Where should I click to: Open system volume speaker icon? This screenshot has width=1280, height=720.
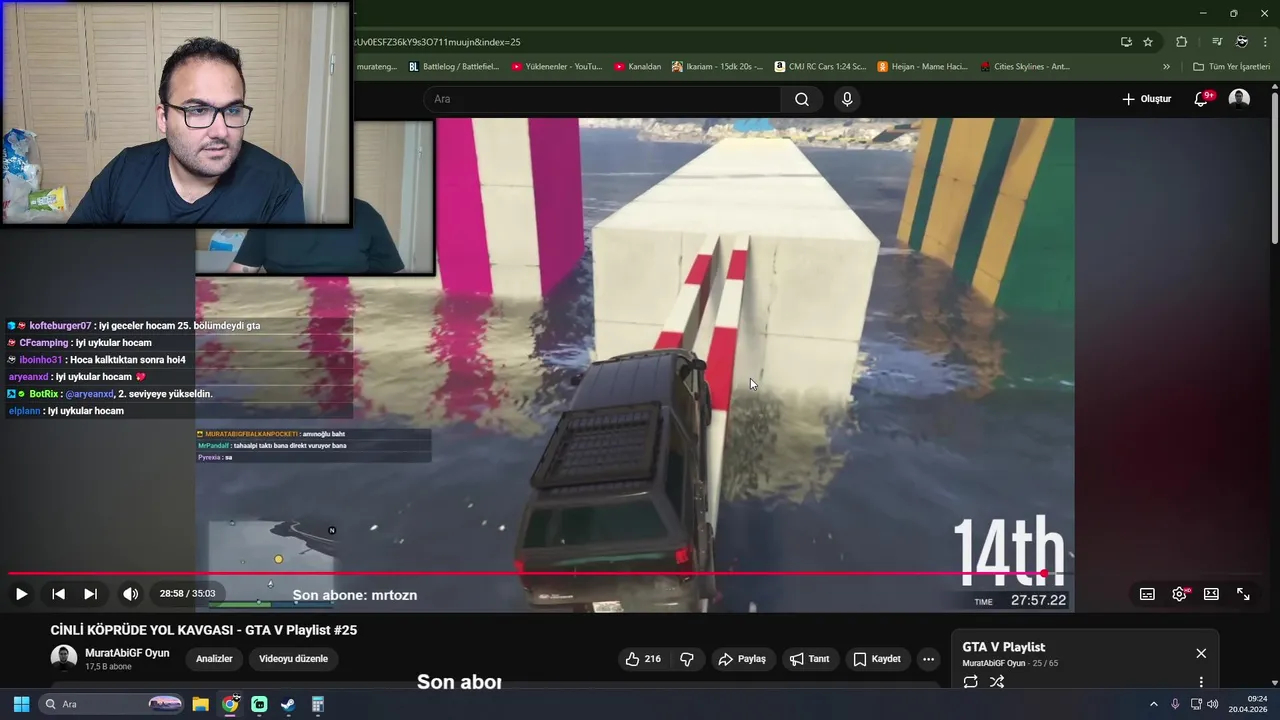(1212, 704)
